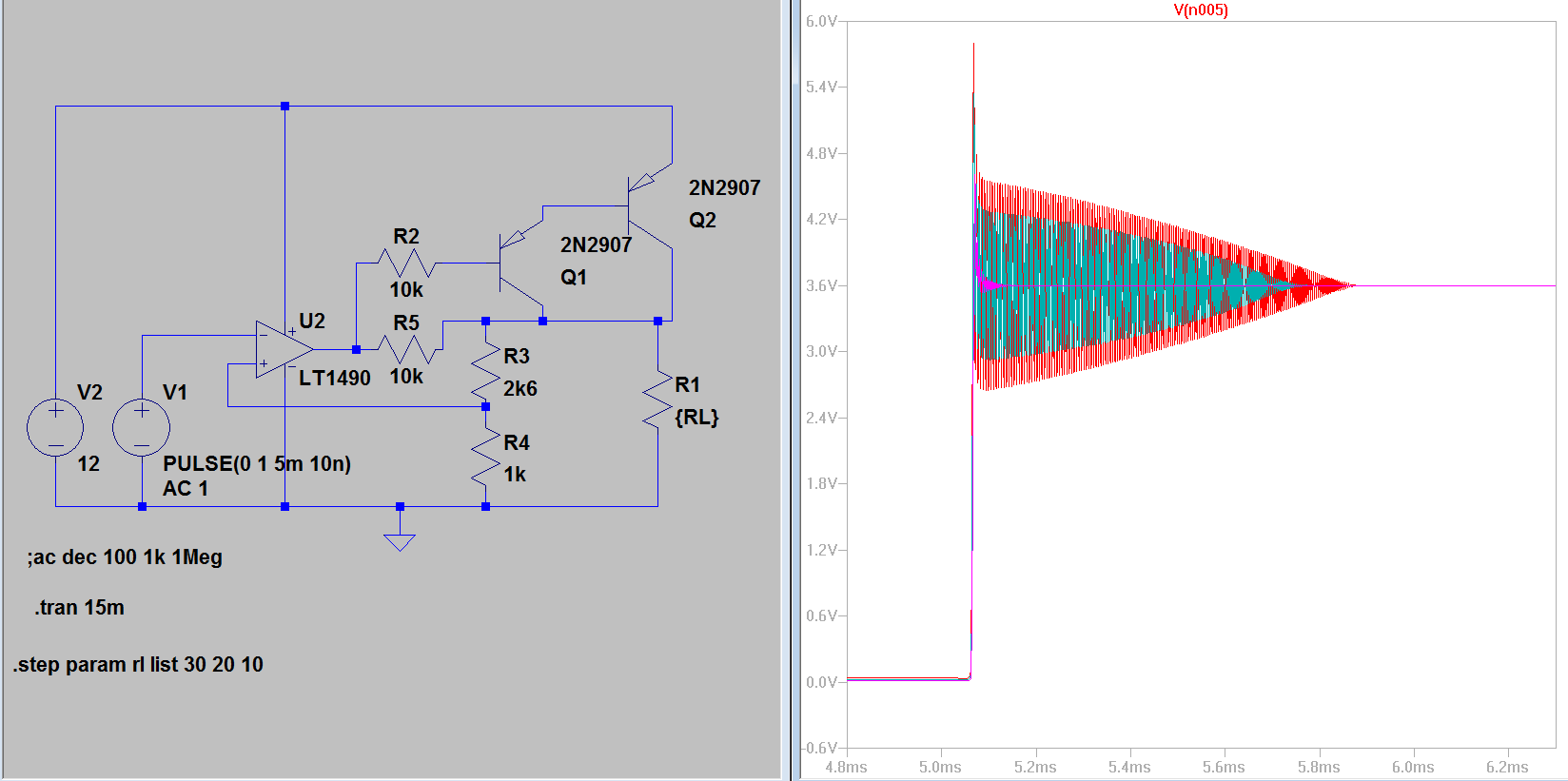1568x781 pixels.
Task: Click the LT1490 op-amp model label
Action: 335,379
